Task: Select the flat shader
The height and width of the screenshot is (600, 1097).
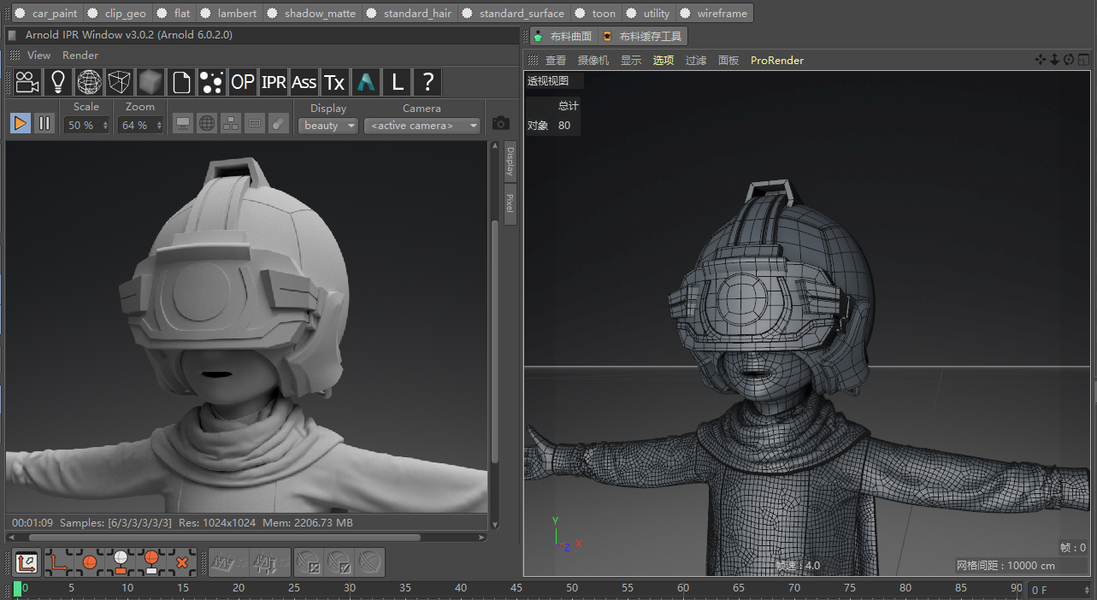Action: coord(174,13)
